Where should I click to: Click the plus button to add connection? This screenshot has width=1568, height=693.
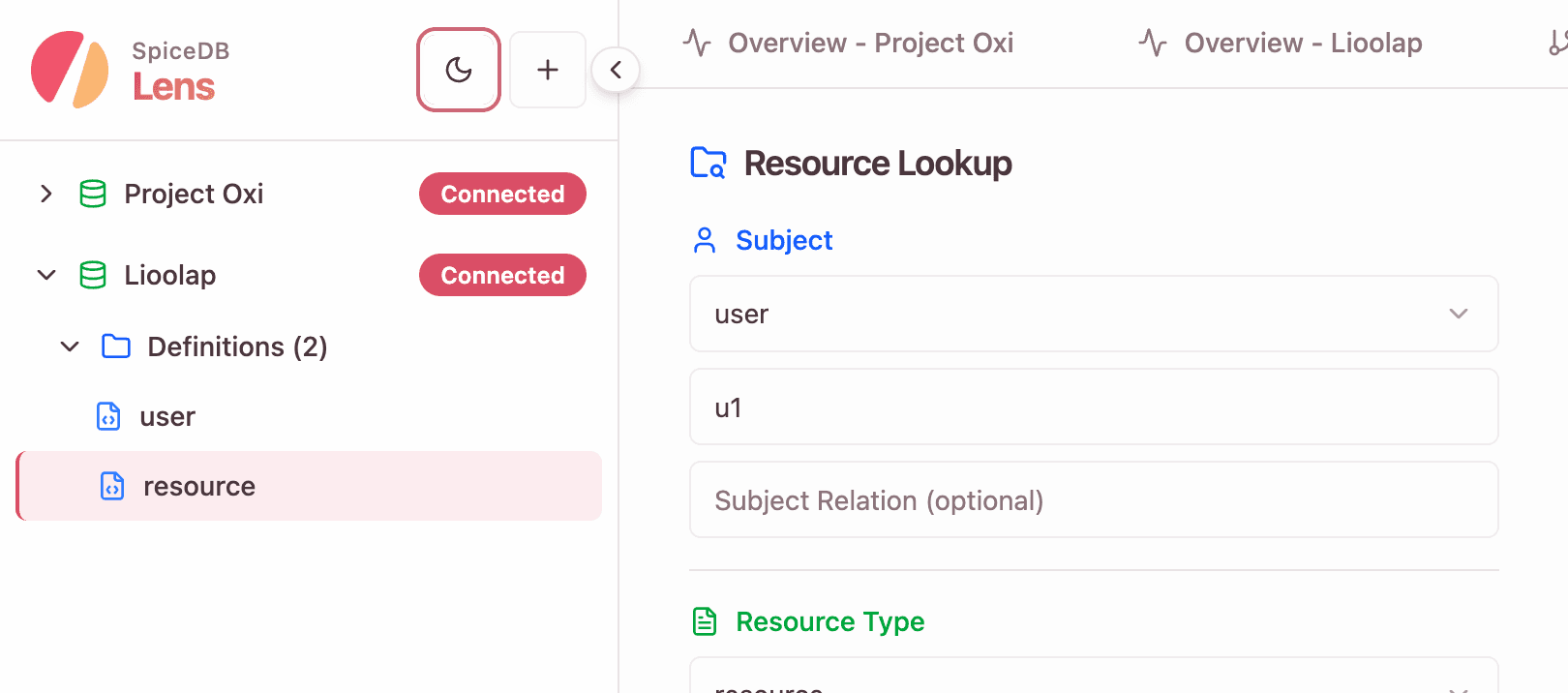548,70
